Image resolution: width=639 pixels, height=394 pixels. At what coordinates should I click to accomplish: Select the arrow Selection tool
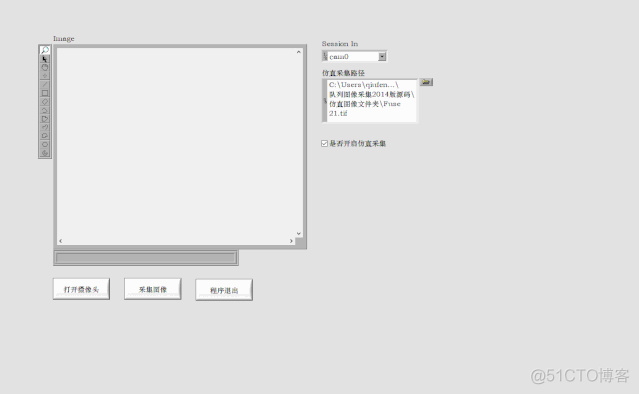tap(45, 59)
